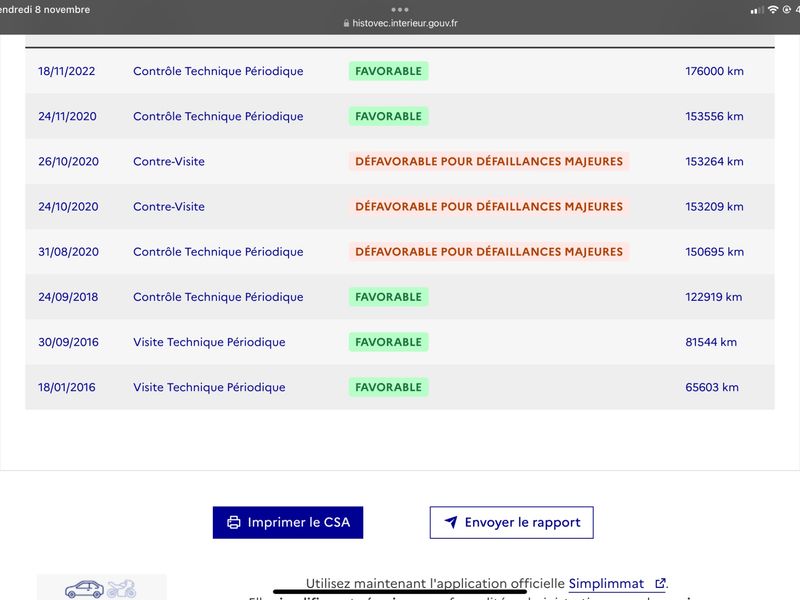The width and height of the screenshot is (800, 600).
Task: Select the date 31/08/2020
Action: (x=68, y=252)
